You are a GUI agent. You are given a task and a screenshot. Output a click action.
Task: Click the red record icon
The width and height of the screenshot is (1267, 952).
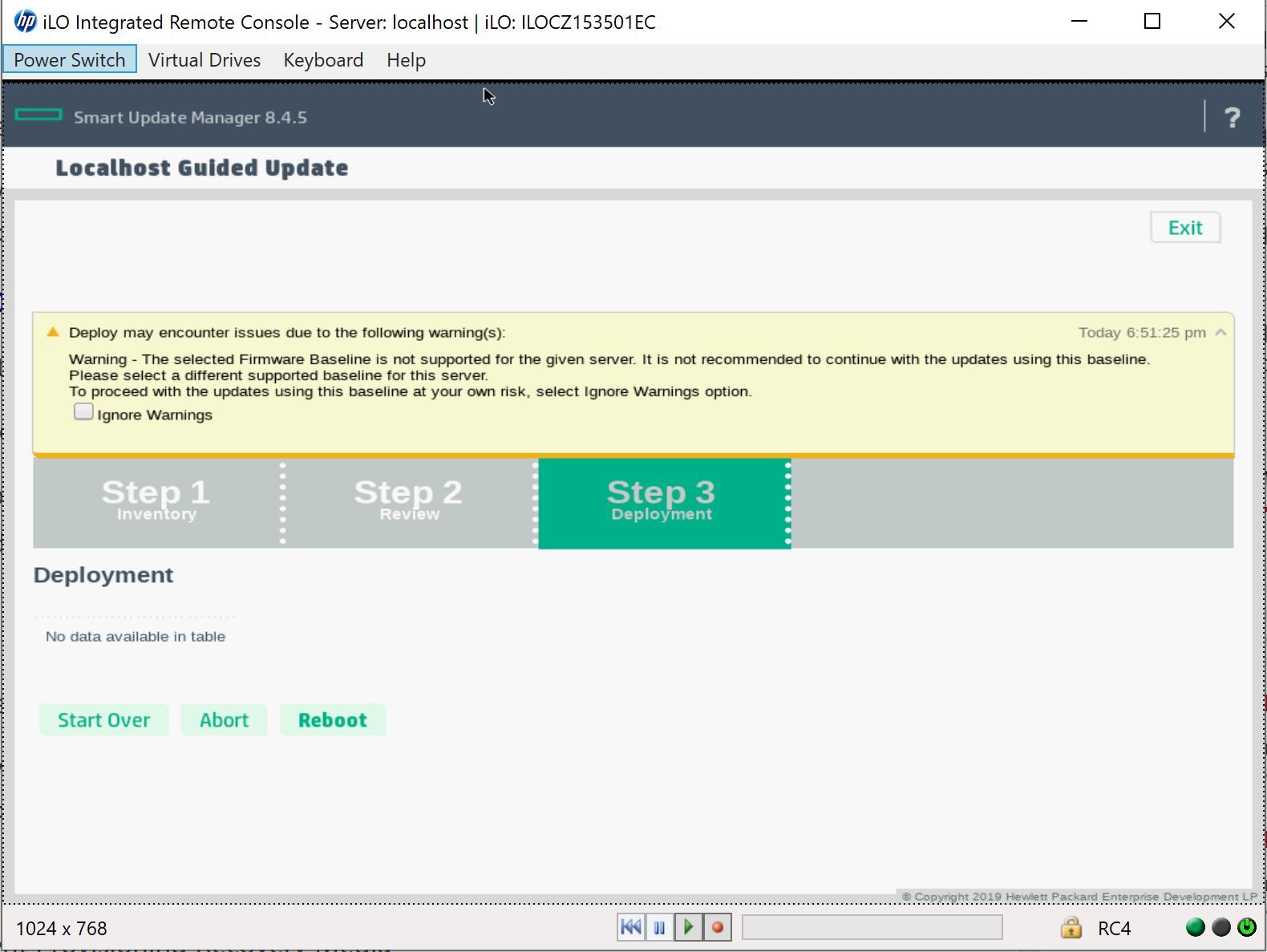coord(718,928)
